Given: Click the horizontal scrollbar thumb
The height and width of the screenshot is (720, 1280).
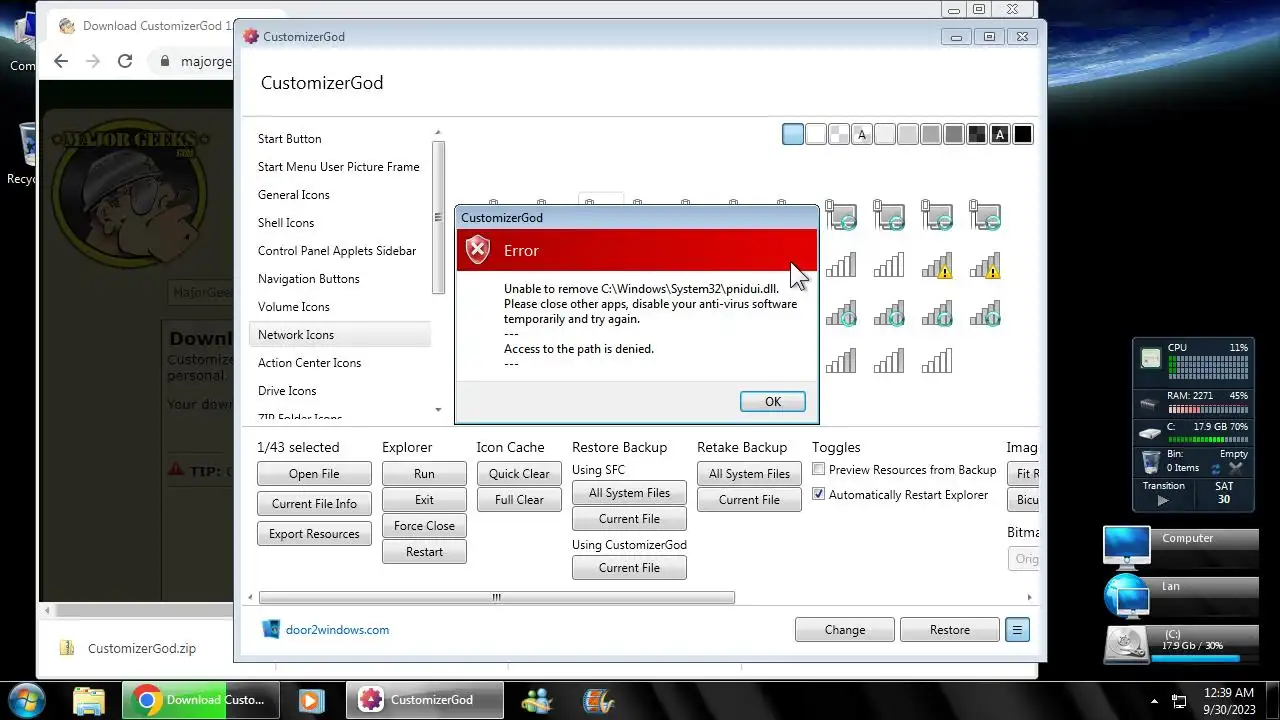Looking at the screenshot, I should tap(497, 597).
